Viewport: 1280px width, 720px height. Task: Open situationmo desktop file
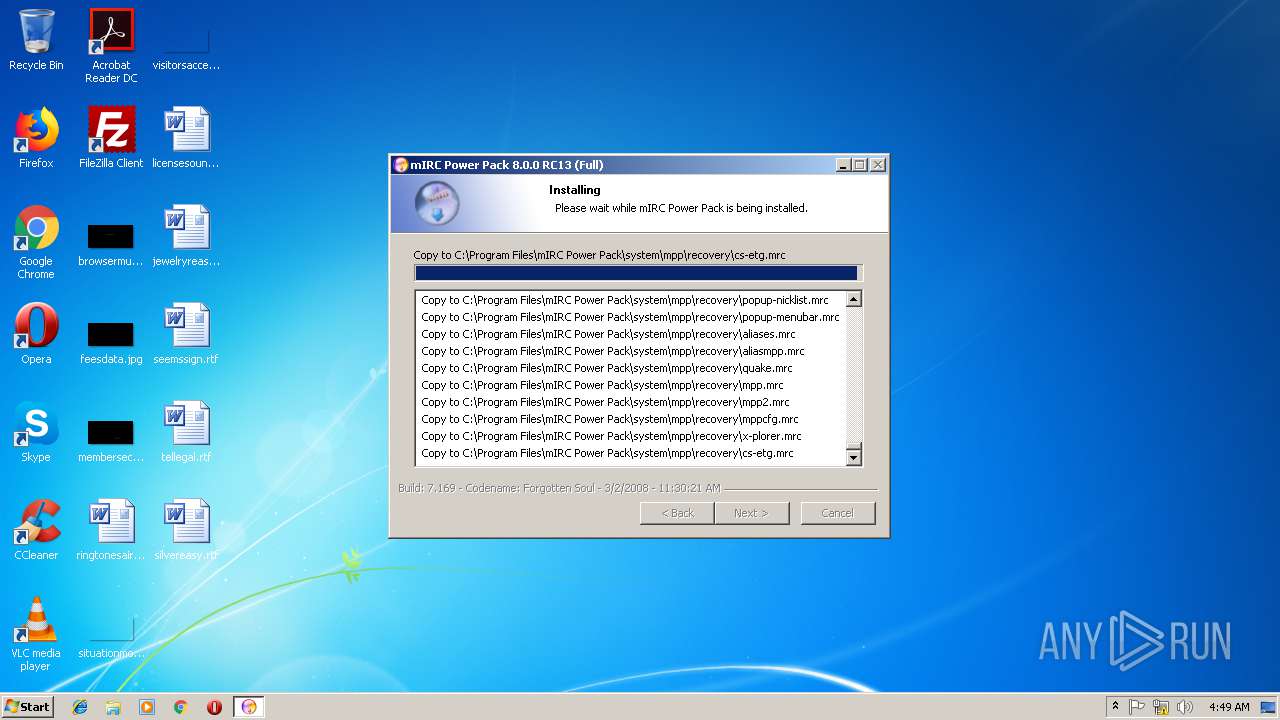(111, 638)
